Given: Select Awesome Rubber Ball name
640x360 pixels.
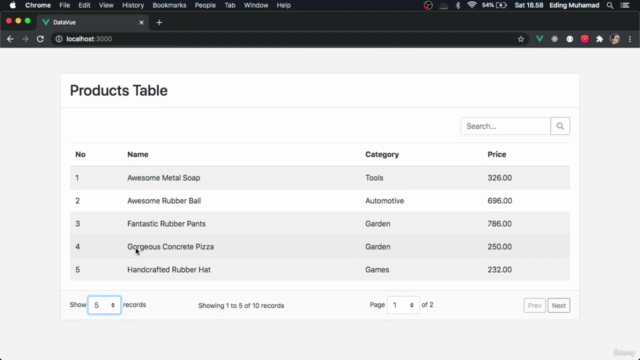Looking at the screenshot, I should coord(164,200).
